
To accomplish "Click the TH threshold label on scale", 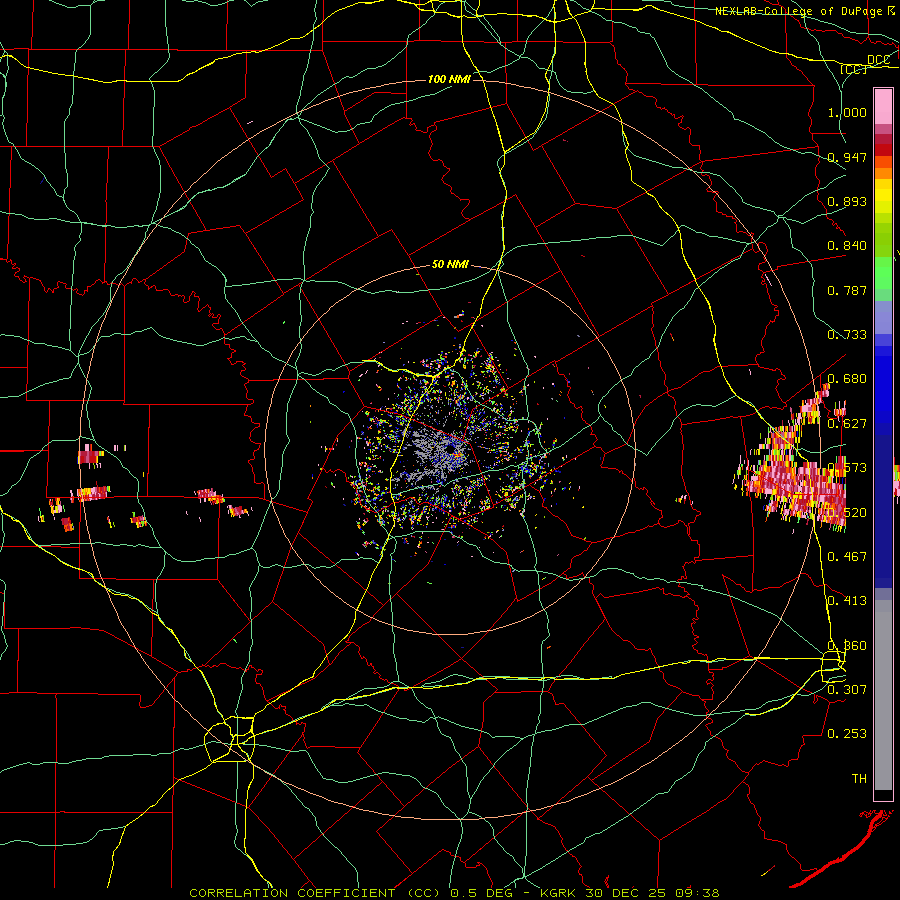I will point(859,779).
